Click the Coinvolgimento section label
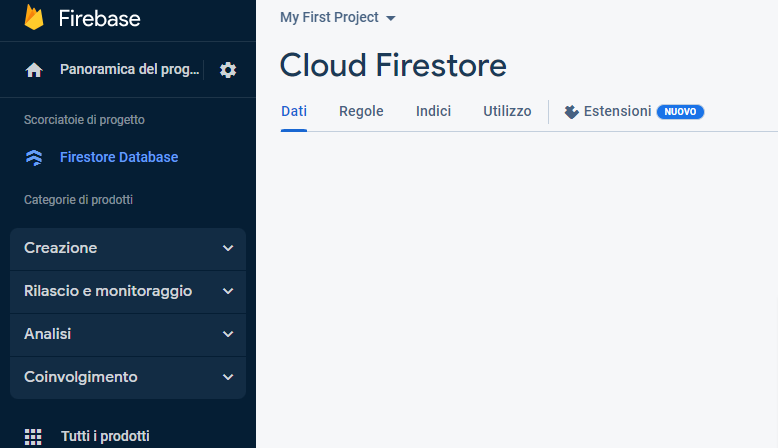Viewport: 778px width, 448px height. click(81, 377)
